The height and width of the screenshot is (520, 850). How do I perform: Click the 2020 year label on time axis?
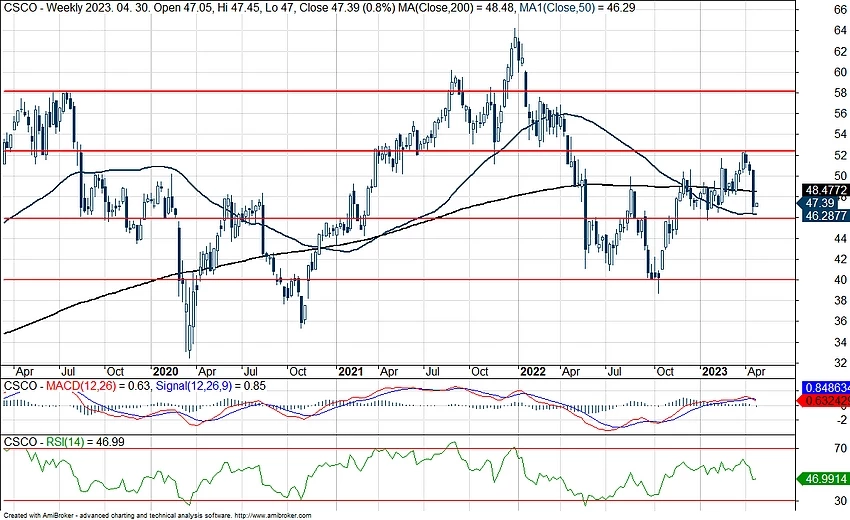165,372
